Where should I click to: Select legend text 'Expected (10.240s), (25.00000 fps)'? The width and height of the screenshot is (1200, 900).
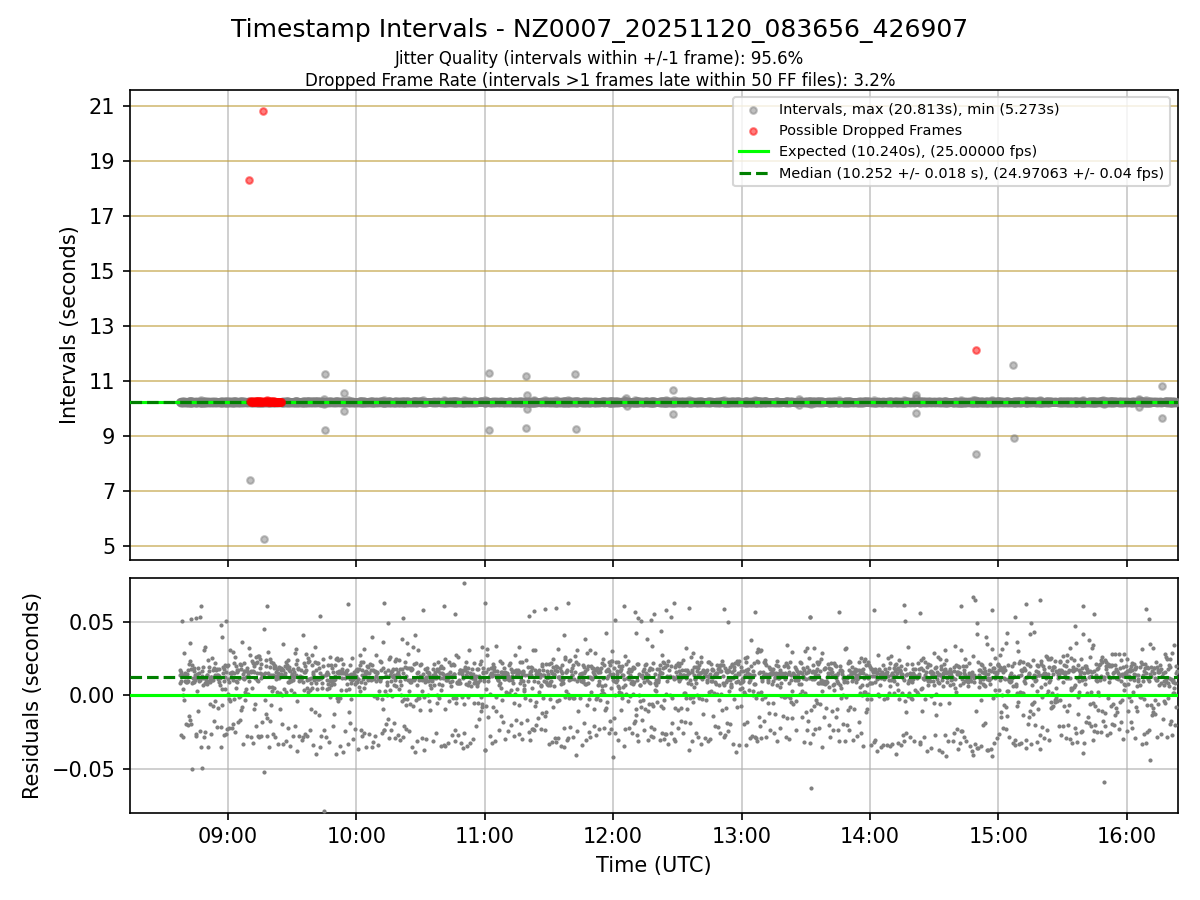(908, 151)
